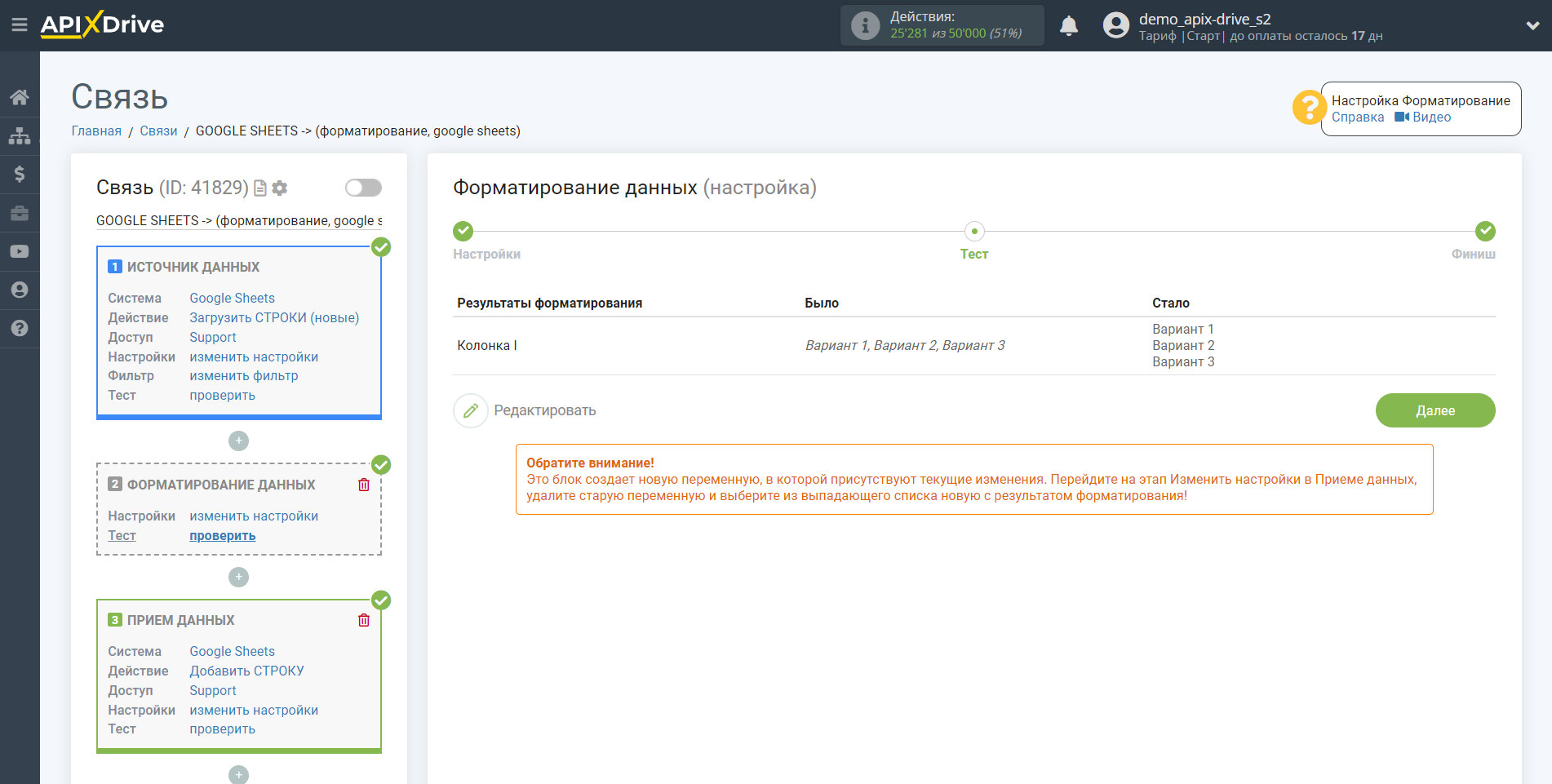Open the briefcase sidebar icon
This screenshot has width=1552, height=784.
pyautogui.click(x=20, y=213)
